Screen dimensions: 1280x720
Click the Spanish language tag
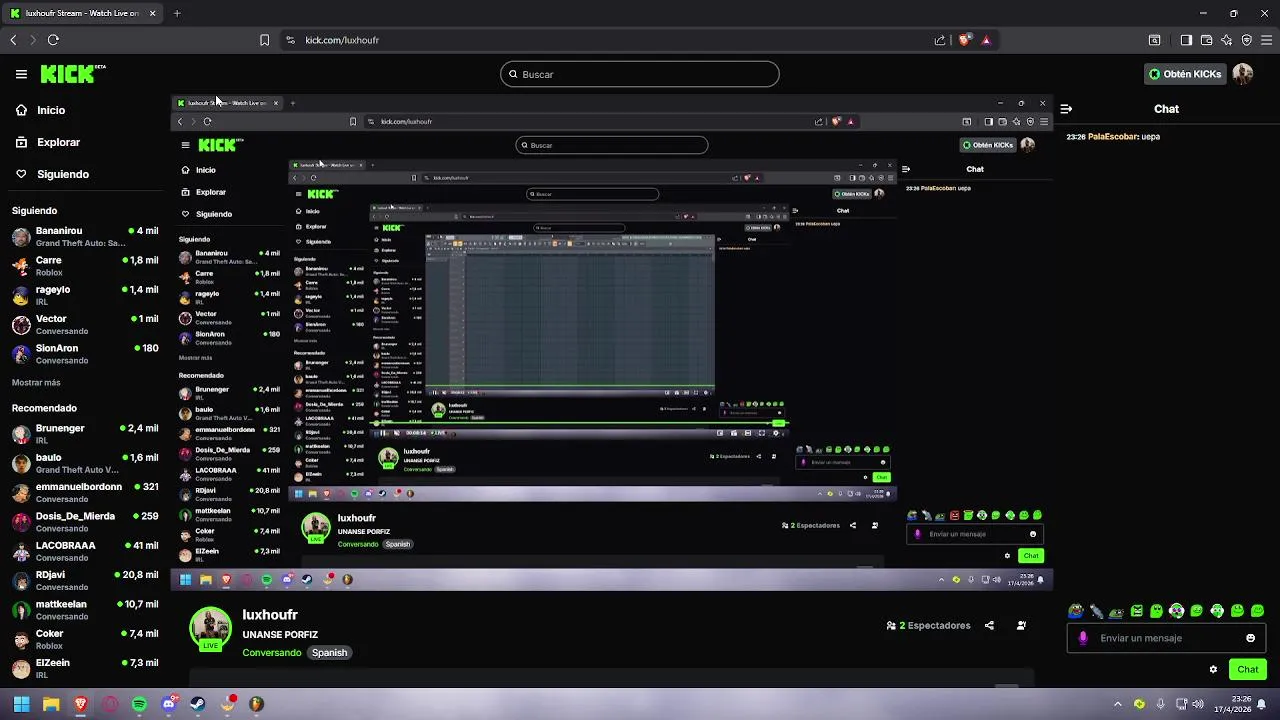tap(329, 653)
